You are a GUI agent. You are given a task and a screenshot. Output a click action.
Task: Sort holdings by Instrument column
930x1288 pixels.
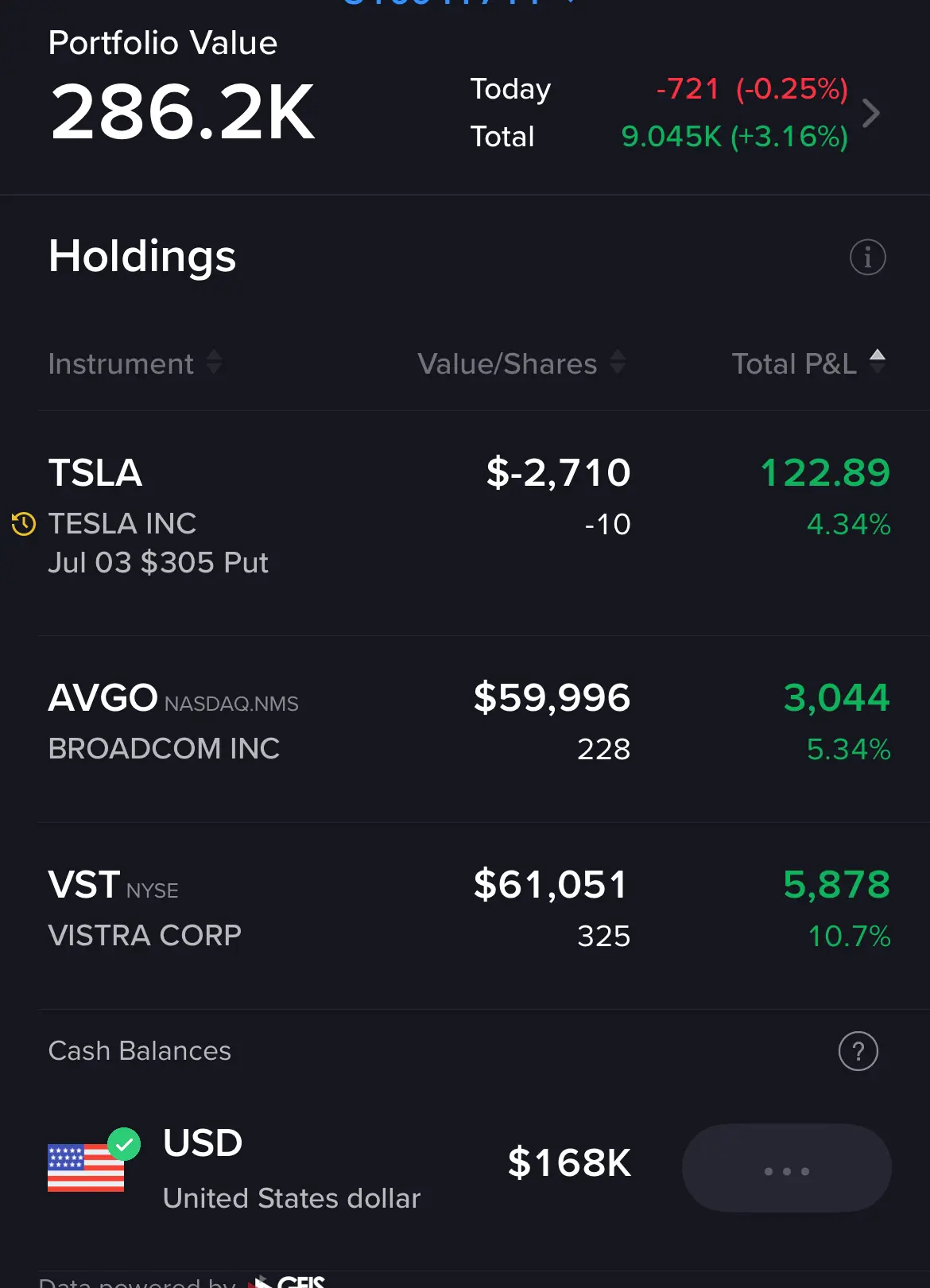coord(135,363)
